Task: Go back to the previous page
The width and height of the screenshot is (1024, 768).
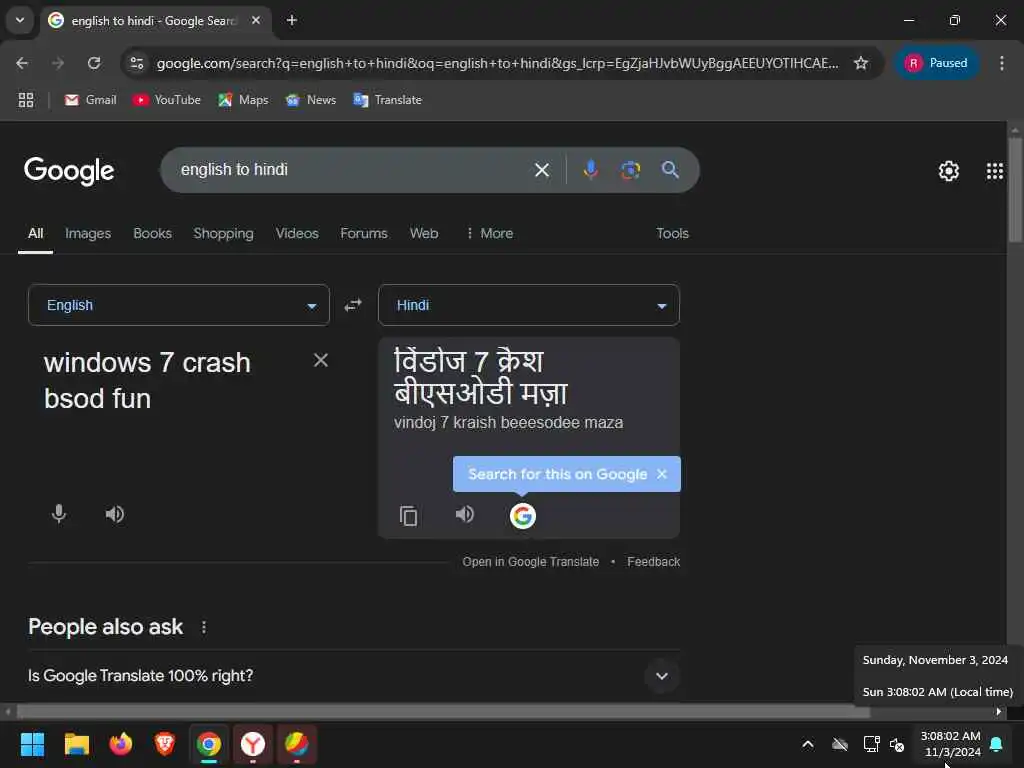Action: tap(22, 63)
